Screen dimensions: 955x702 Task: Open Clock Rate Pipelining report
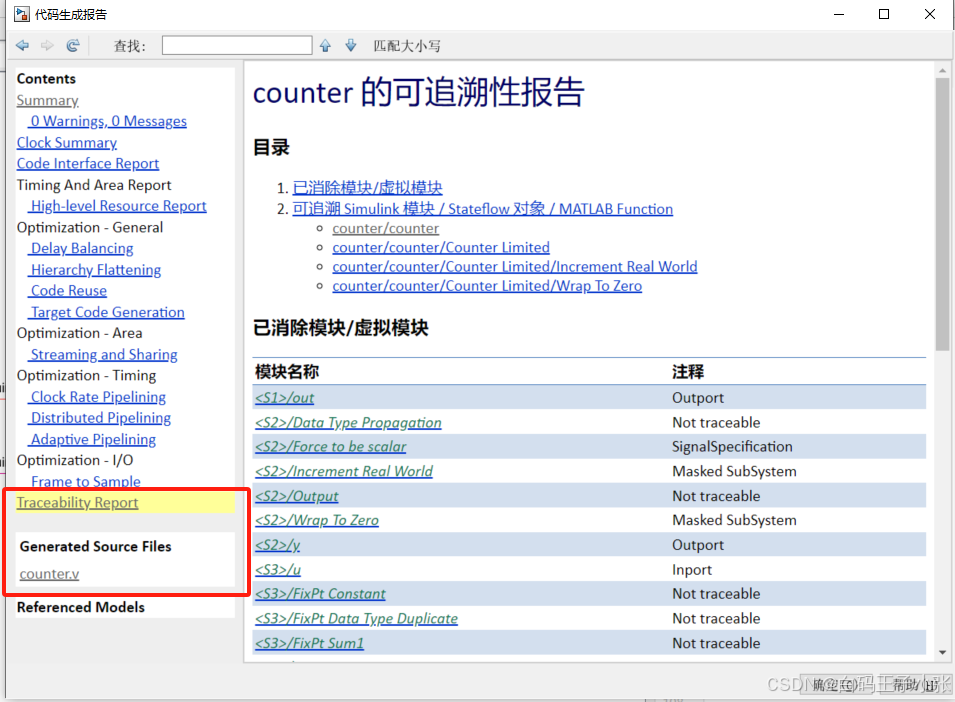click(x=99, y=397)
